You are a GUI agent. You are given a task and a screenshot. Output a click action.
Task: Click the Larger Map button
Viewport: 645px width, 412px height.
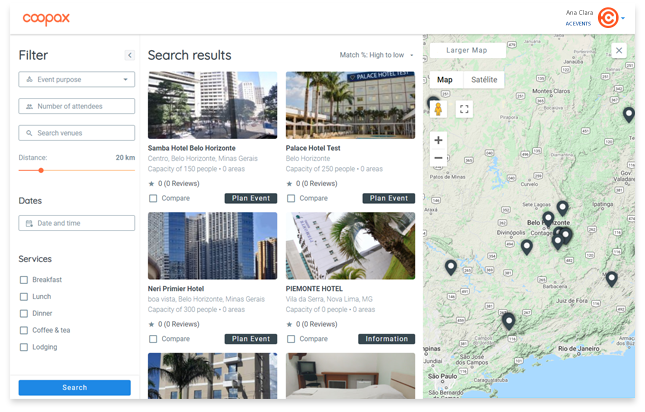(467, 50)
